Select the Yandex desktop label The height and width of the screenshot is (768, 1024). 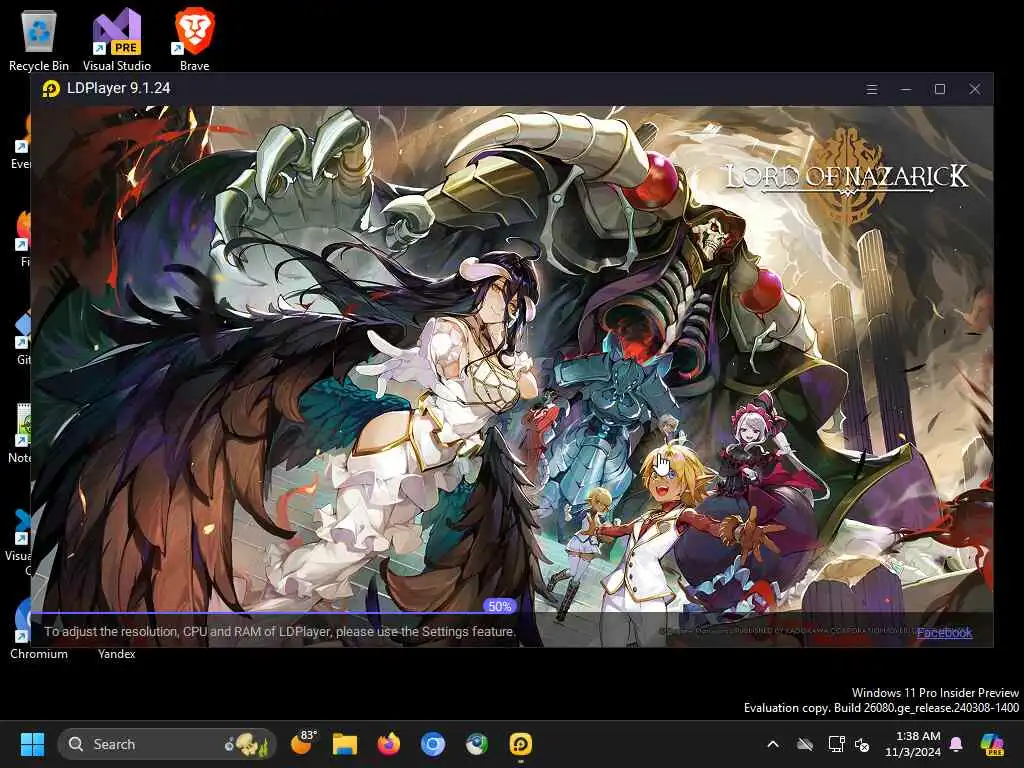click(x=117, y=654)
